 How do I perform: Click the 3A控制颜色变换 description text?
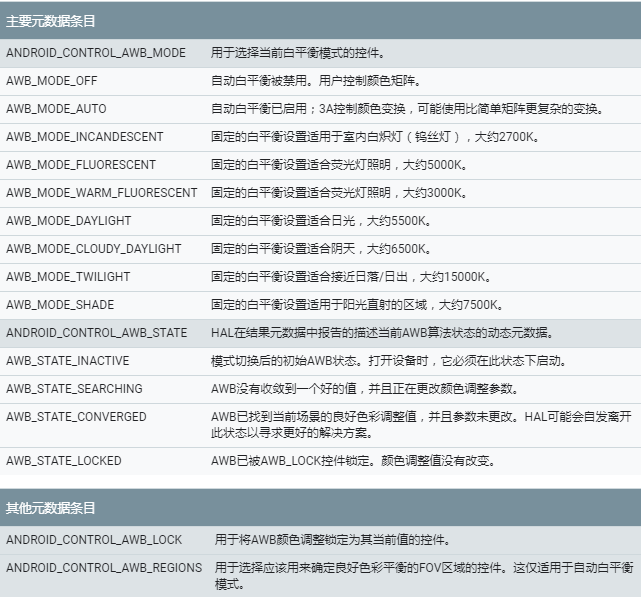(x=407, y=109)
